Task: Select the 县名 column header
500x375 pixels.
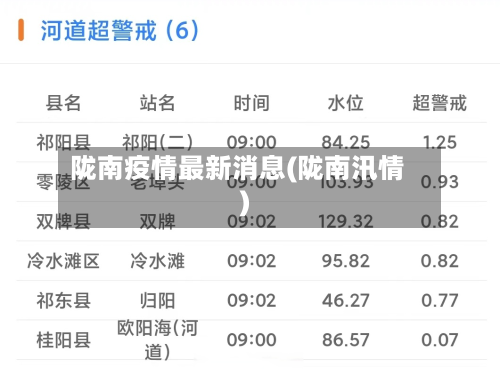Action: 63,103
